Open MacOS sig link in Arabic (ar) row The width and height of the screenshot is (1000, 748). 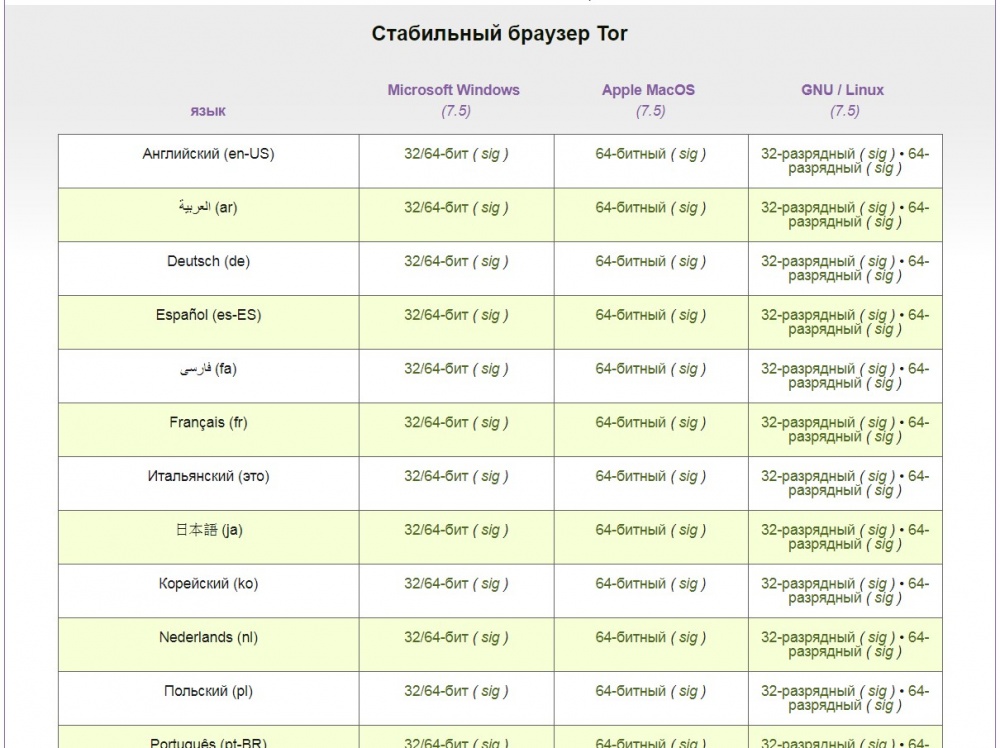point(688,208)
